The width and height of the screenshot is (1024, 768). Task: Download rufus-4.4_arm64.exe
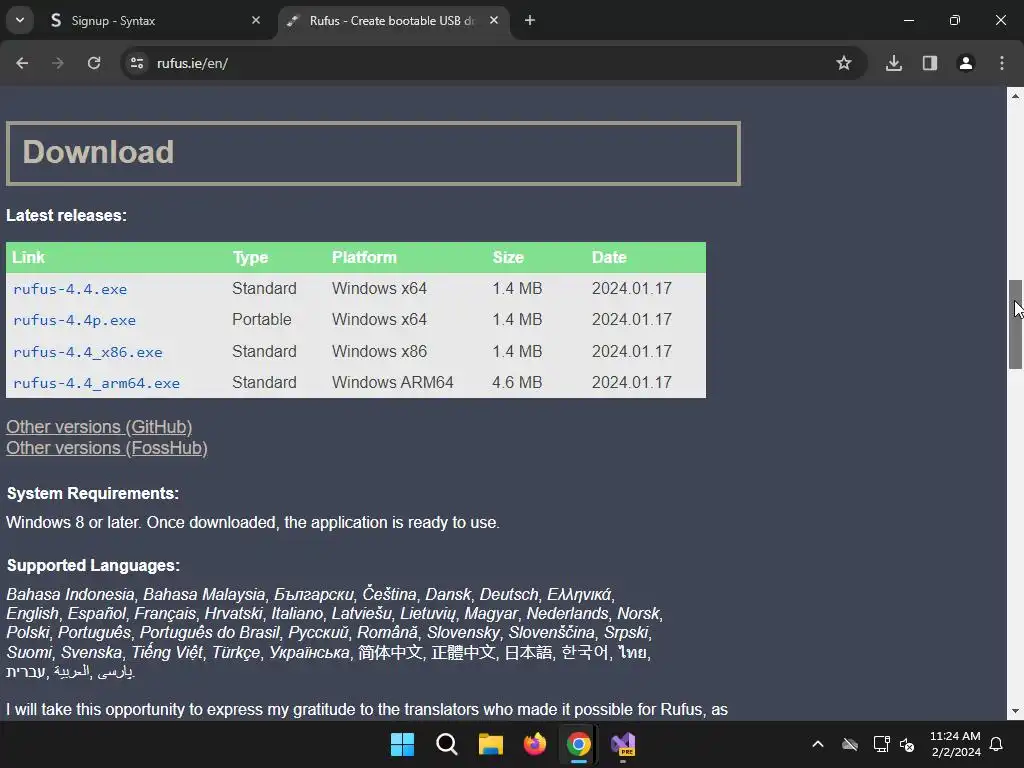96,383
